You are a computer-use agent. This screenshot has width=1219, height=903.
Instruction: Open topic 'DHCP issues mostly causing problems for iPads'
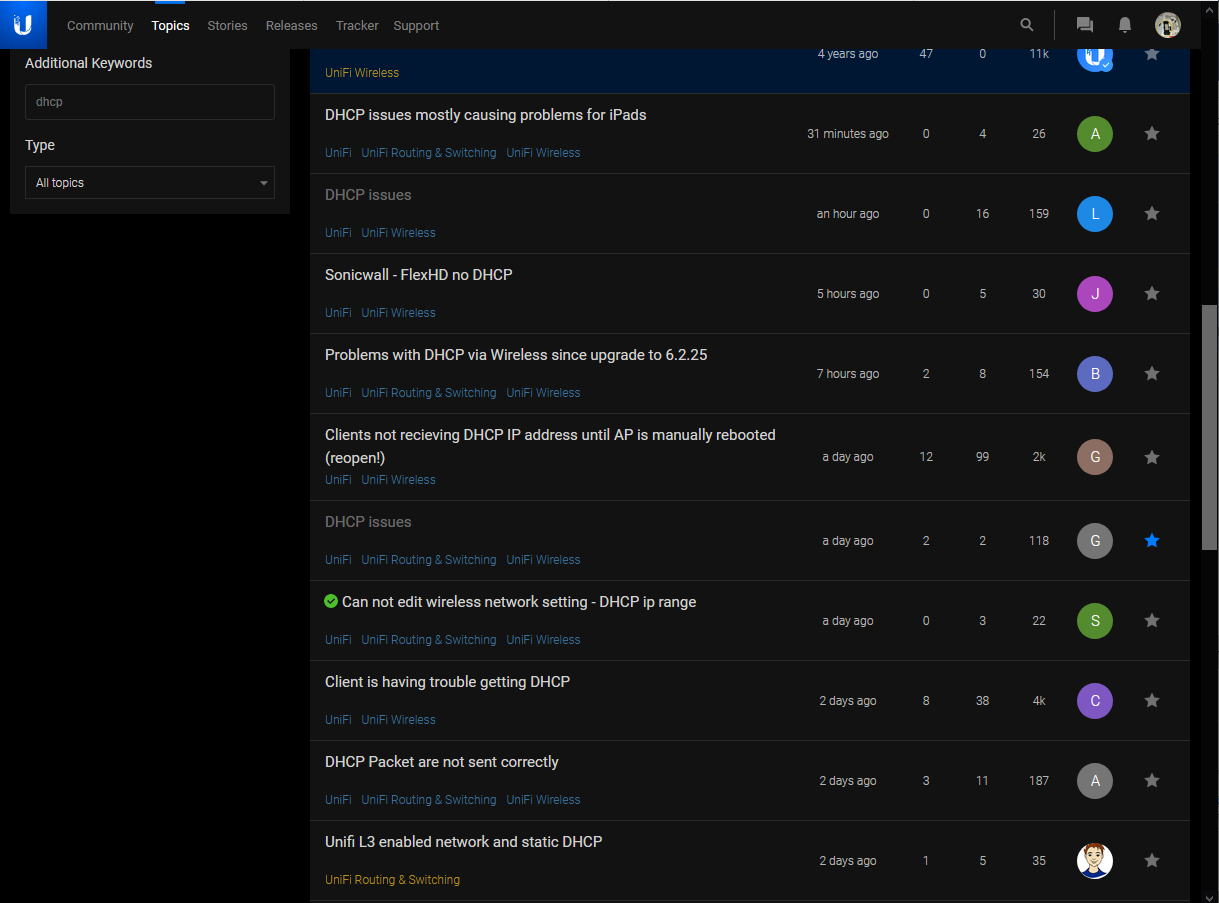(x=486, y=115)
